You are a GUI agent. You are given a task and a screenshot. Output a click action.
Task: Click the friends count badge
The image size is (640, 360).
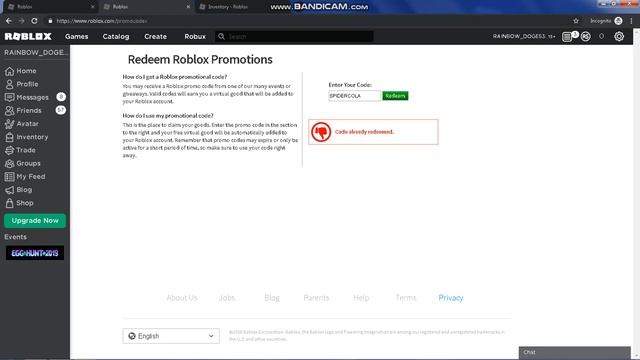click(x=60, y=110)
